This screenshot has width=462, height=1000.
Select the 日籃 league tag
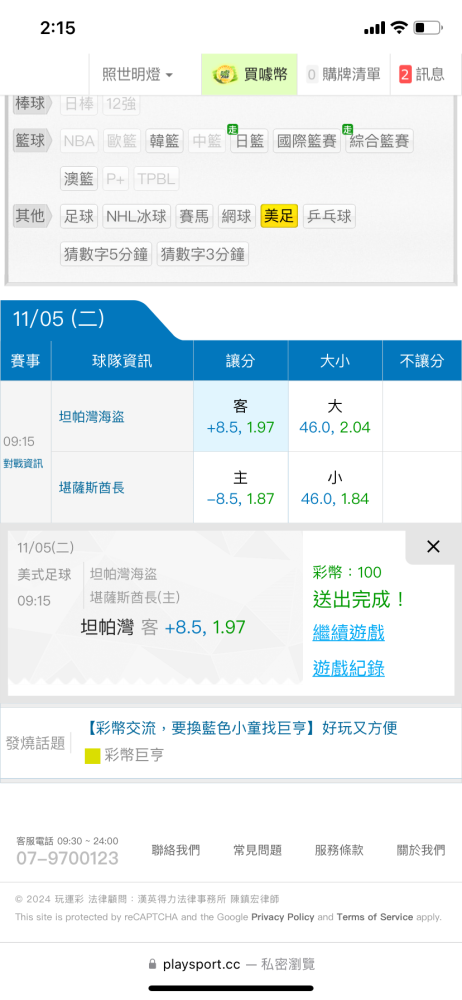tap(250, 141)
